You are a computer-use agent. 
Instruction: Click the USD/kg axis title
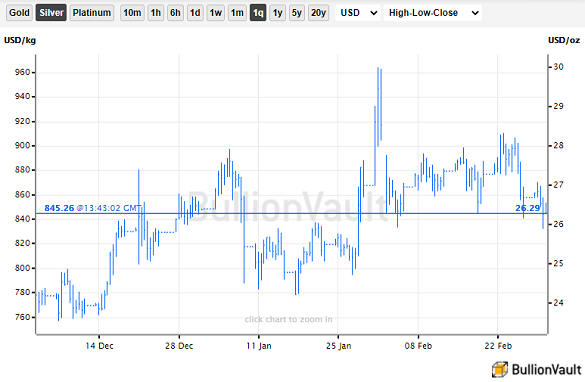(x=20, y=40)
